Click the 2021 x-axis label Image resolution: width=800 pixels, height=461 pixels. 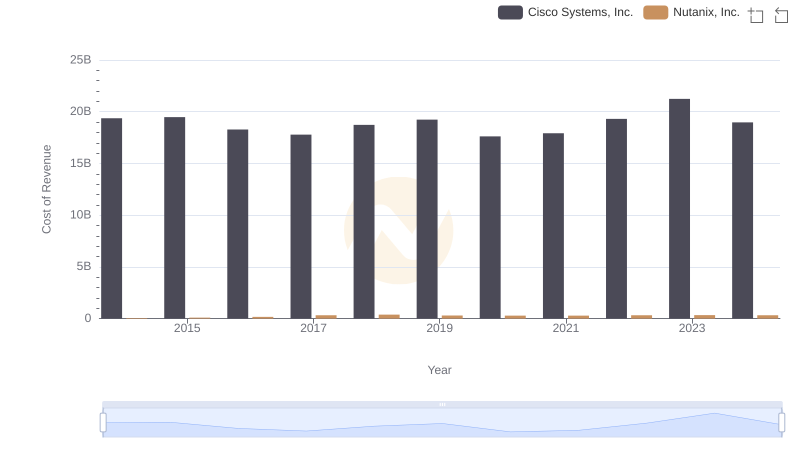[566, 328]
